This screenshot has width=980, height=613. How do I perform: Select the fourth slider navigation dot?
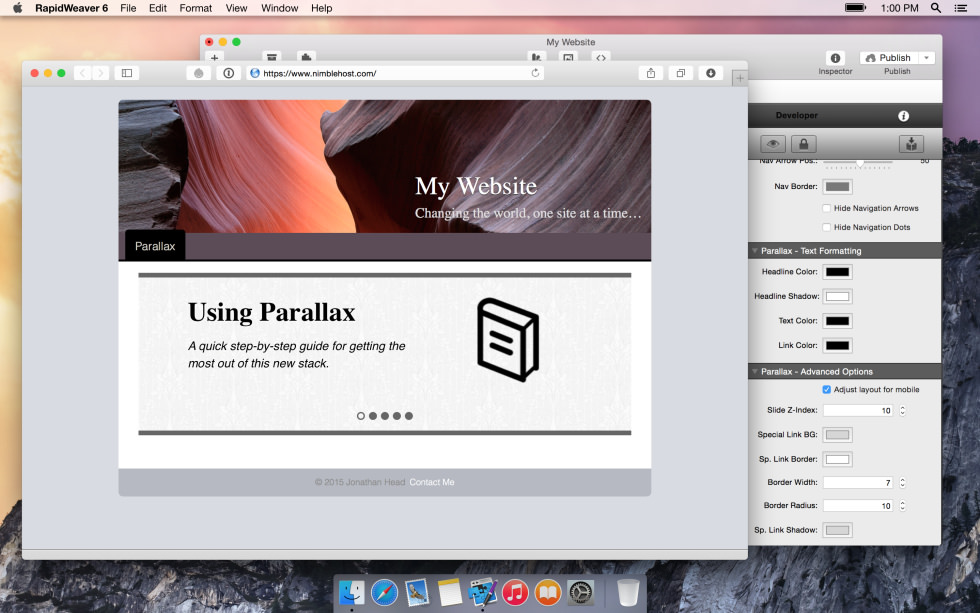(396, 416)
